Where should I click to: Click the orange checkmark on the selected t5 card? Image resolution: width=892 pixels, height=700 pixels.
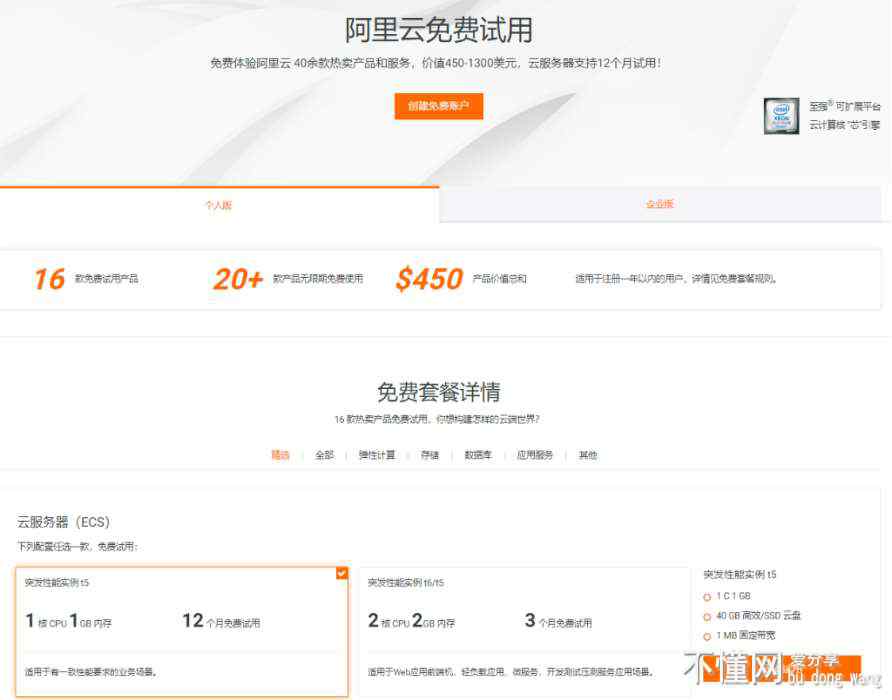[342, 573]
